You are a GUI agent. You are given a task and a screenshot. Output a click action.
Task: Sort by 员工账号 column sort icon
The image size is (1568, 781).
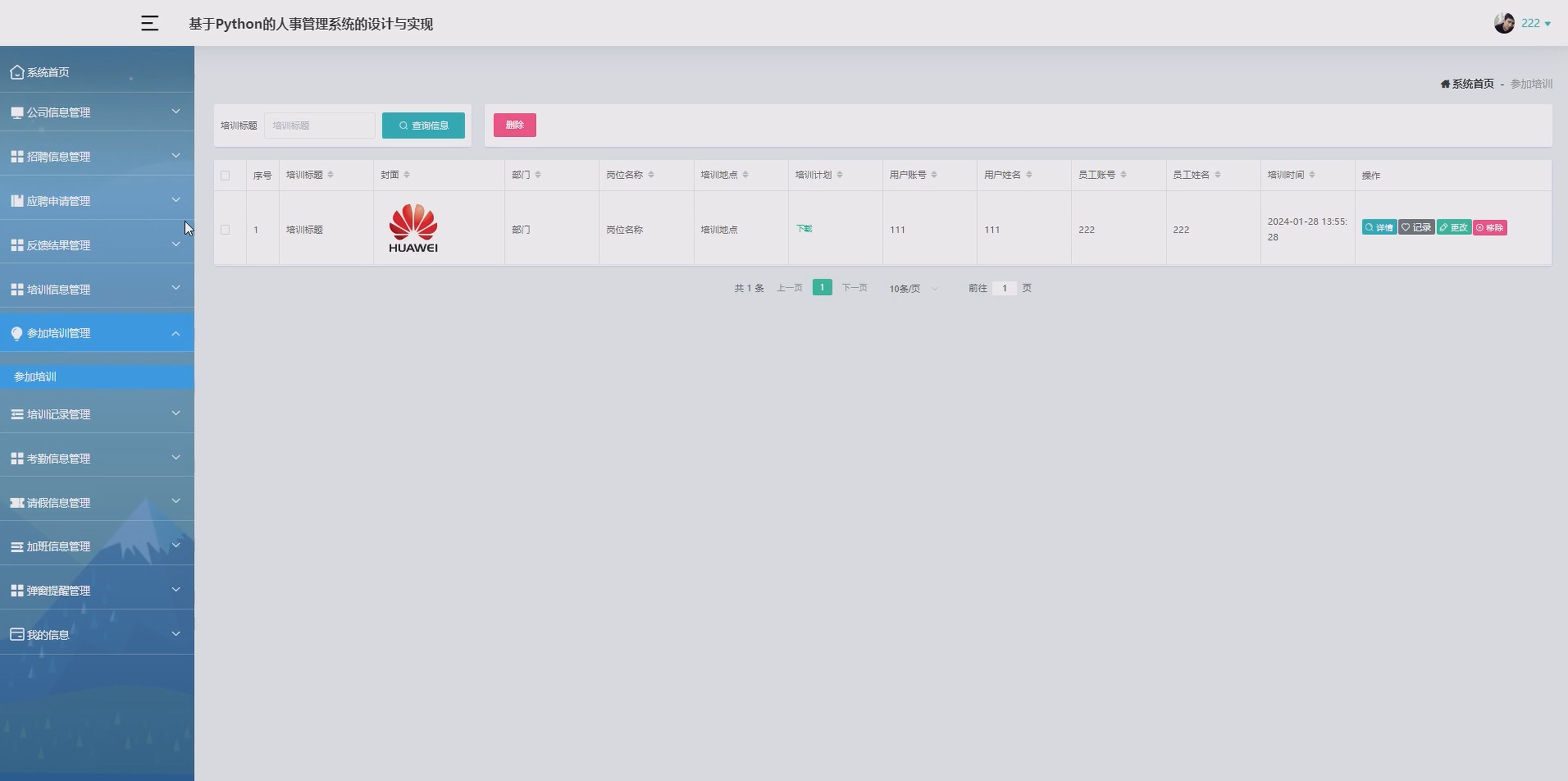point(1123,174)
